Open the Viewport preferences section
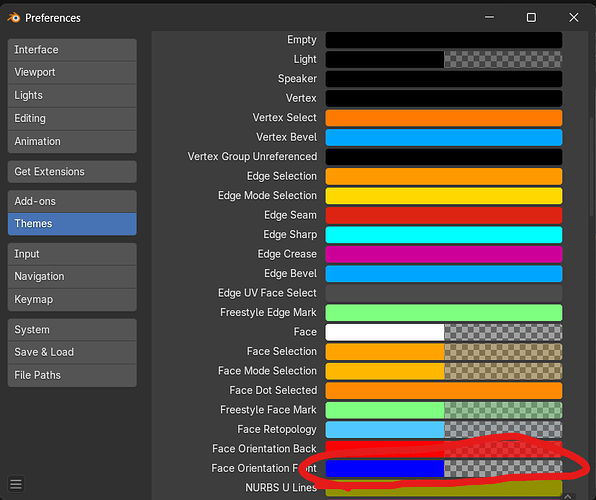 (x=72, y=72)
